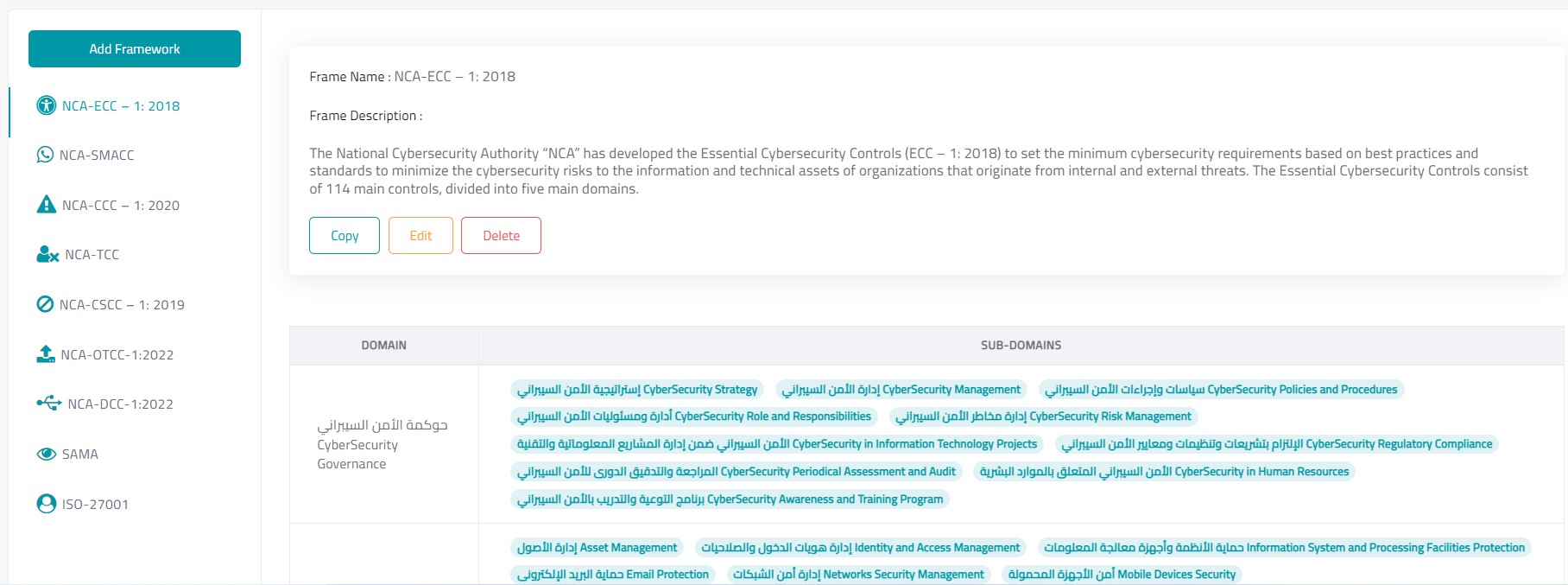The height and width of the screenshot is (585, 1568).
Task: Click the USB icon next to NCA-DCC-1:2022
Action: pos(48,404)
